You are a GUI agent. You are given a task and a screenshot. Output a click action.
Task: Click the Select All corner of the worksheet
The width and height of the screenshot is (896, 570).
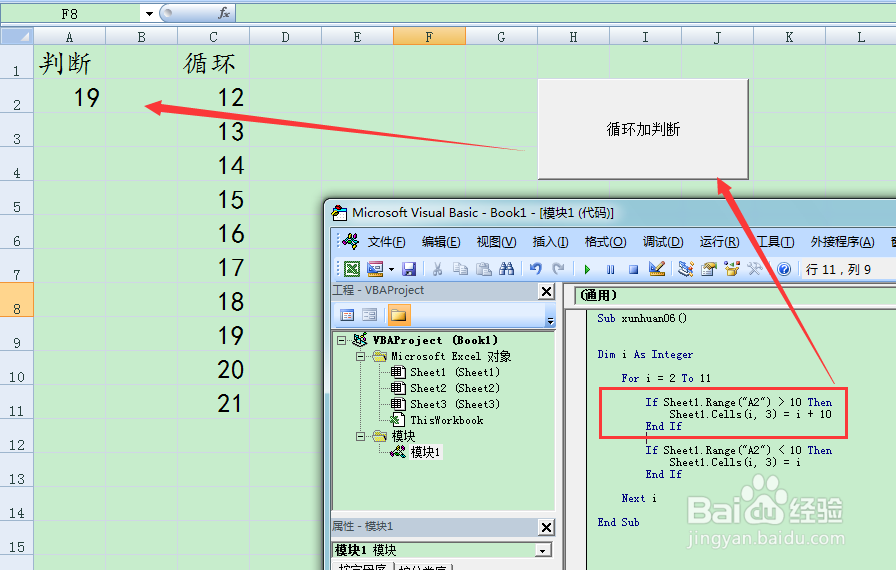tap(17, 37)
